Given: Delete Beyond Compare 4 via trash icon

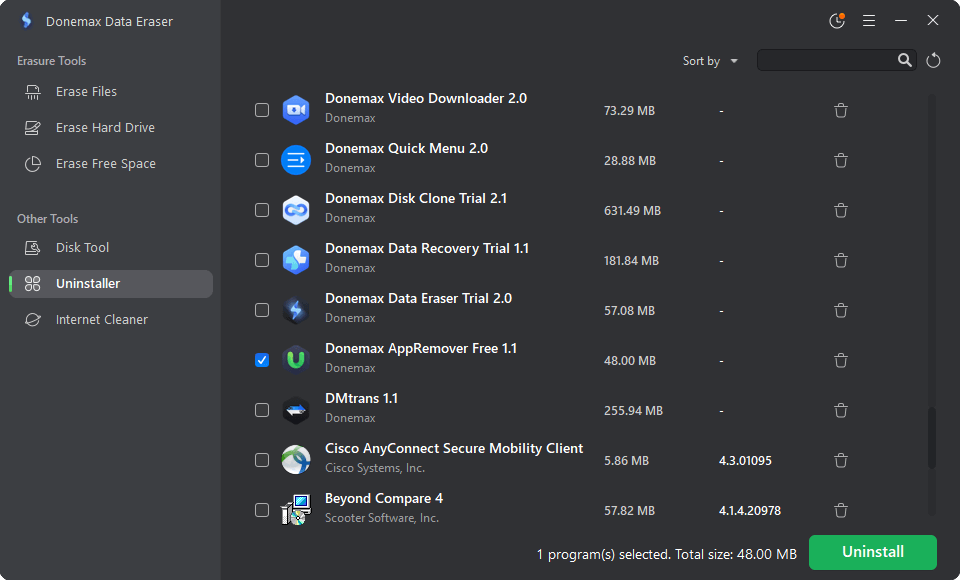Looking at the screenshot, I should (841, 510).
